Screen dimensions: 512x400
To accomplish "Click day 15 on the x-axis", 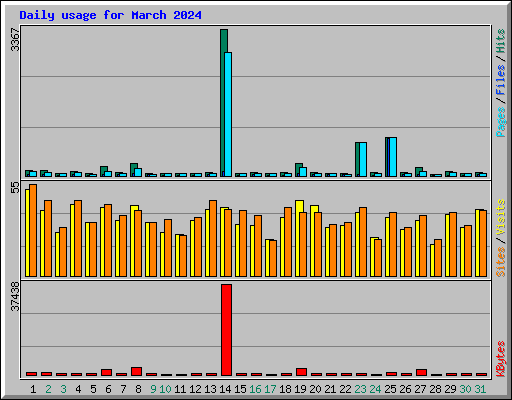I will coord(240,389).
